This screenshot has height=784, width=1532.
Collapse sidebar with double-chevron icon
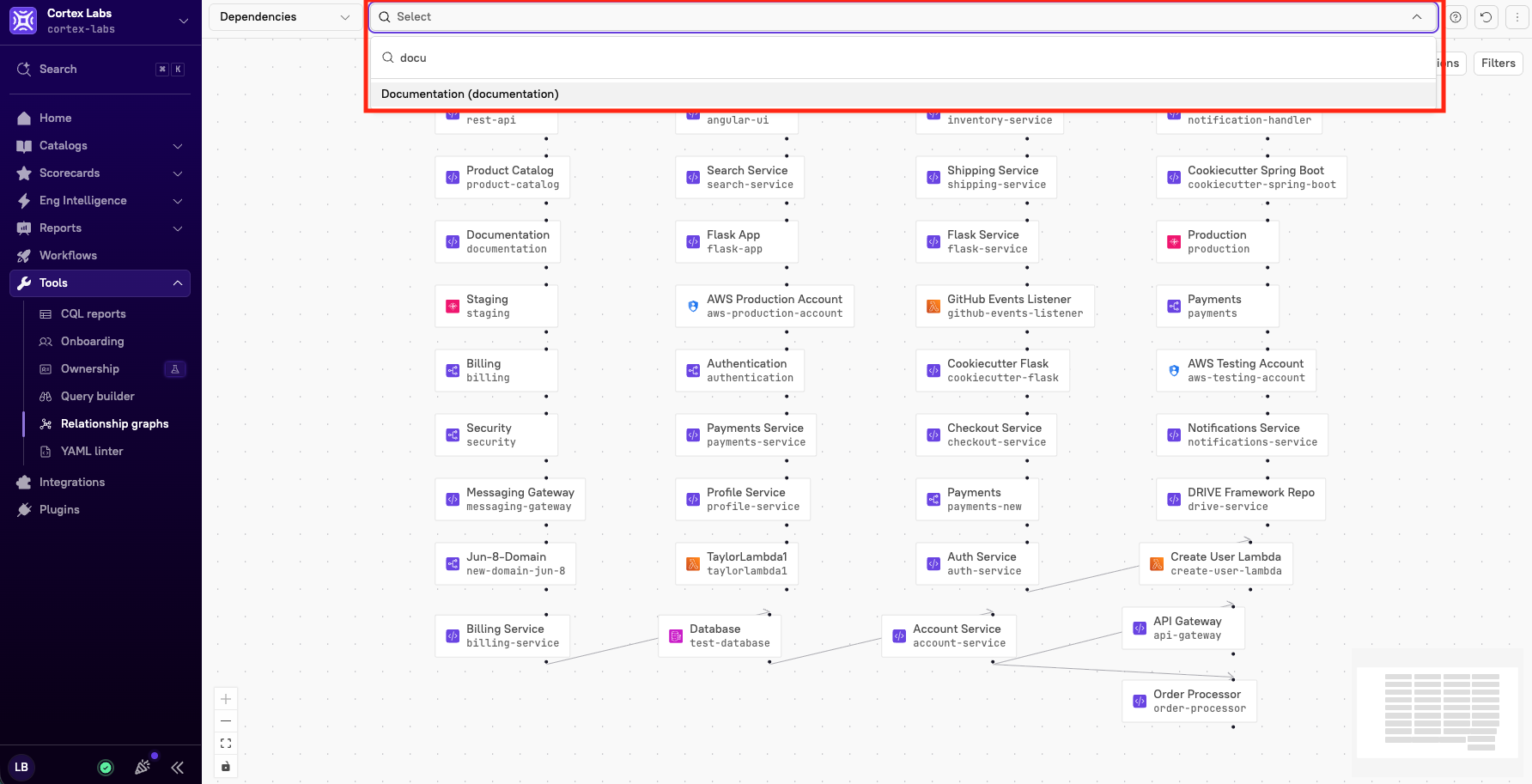point(178,768)
